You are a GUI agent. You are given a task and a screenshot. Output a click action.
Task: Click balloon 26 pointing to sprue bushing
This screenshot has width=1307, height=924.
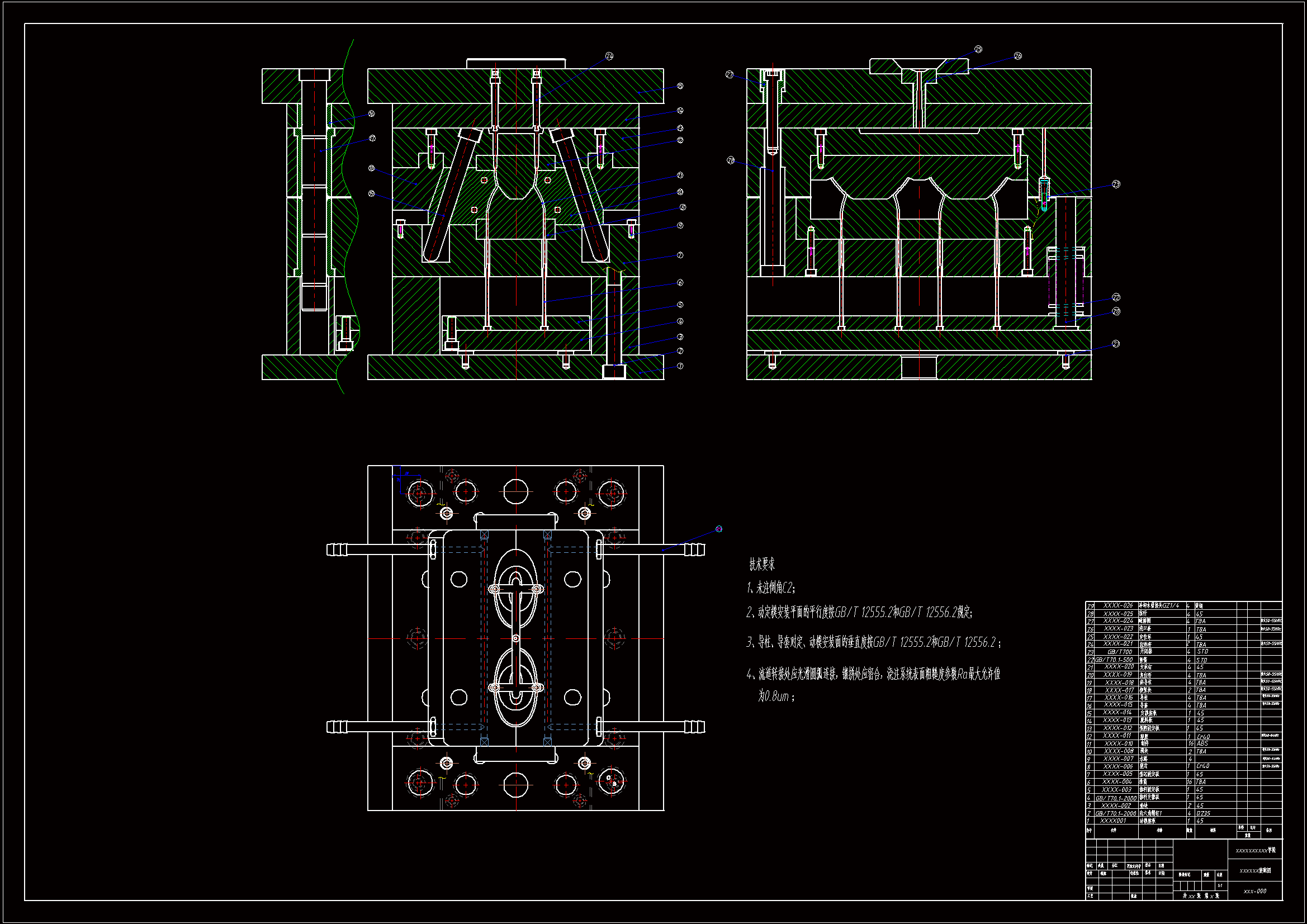click(1018, 56)
